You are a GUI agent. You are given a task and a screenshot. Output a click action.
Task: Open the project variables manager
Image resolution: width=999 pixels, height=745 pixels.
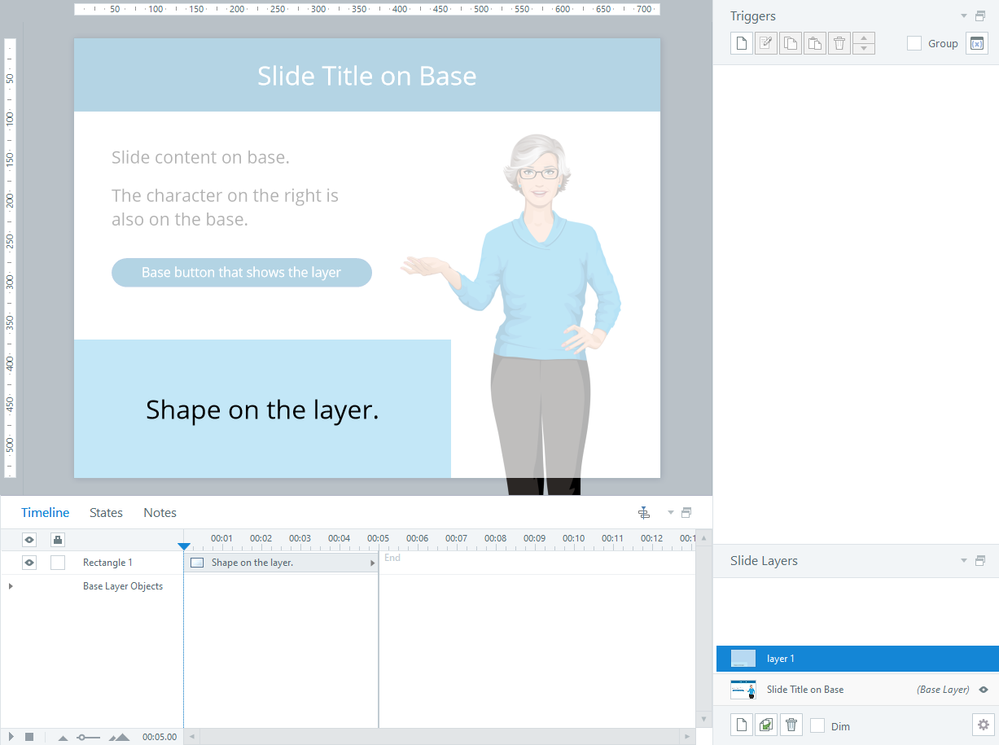977,43
